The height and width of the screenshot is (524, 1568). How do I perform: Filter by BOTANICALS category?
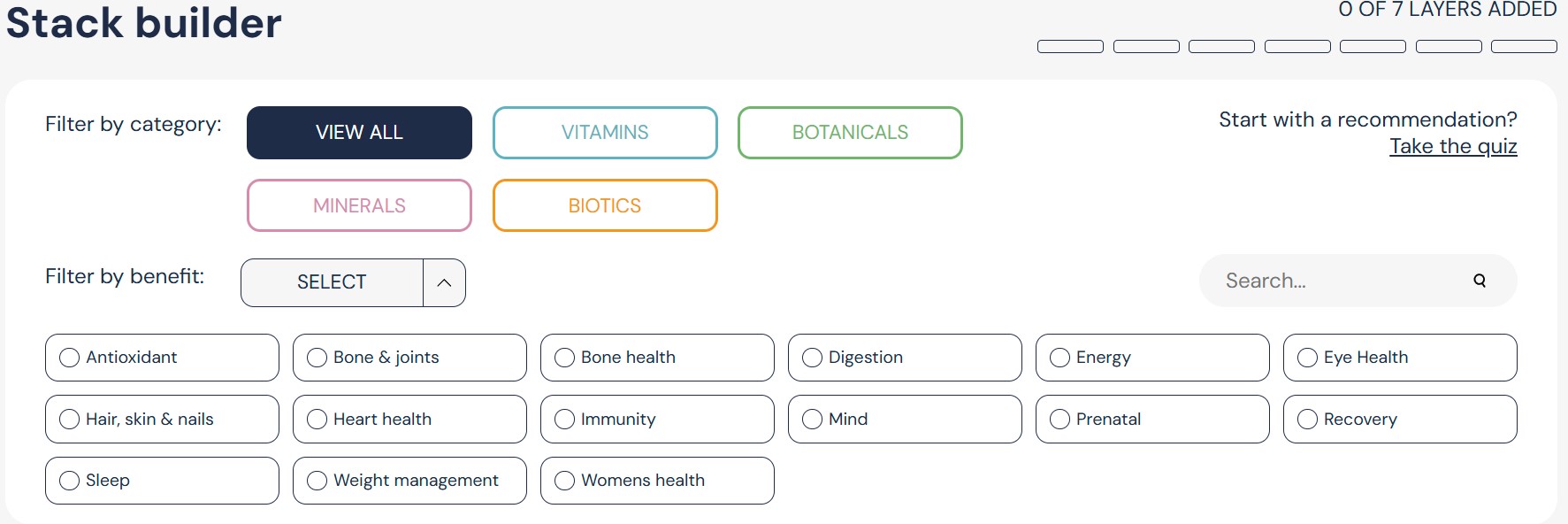[x=850, y=133]
